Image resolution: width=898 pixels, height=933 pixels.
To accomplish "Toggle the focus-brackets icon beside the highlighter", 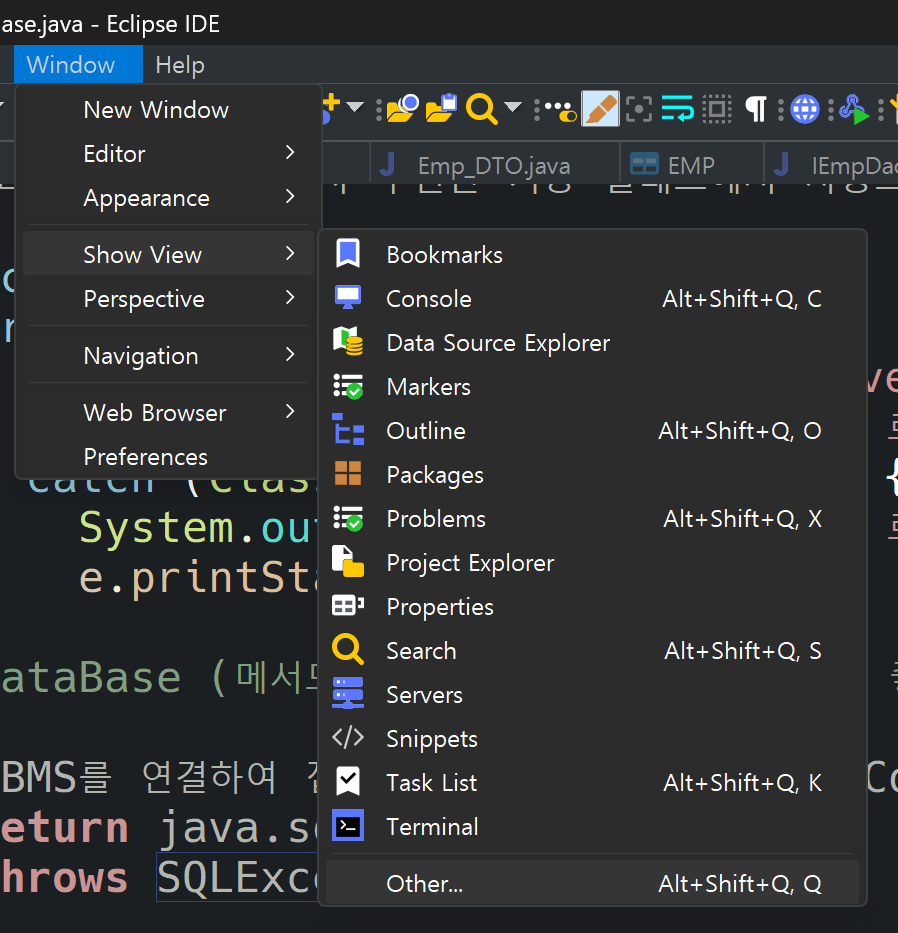I will 639,109.
